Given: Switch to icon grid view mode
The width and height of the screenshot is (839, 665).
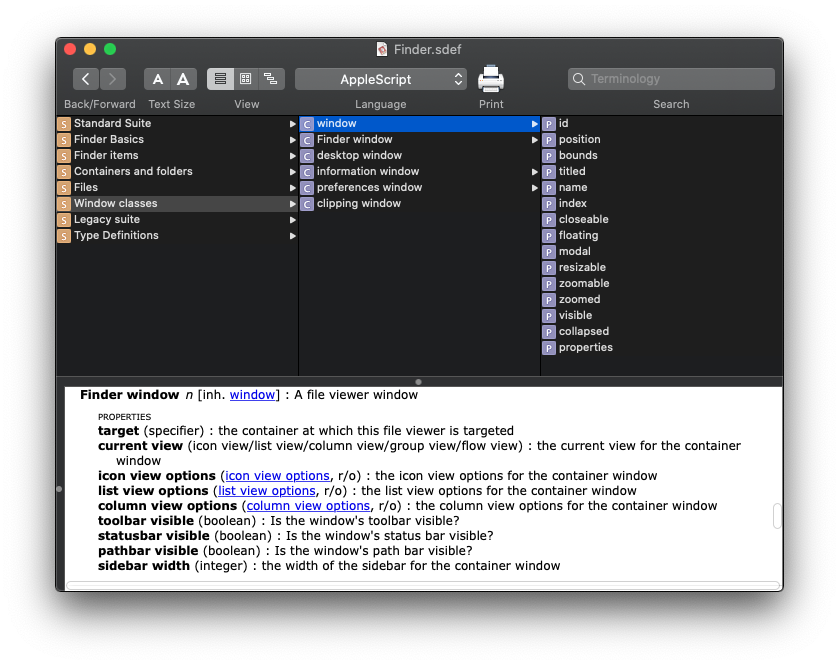Looking at the screenshot, I should coord(245,79).
